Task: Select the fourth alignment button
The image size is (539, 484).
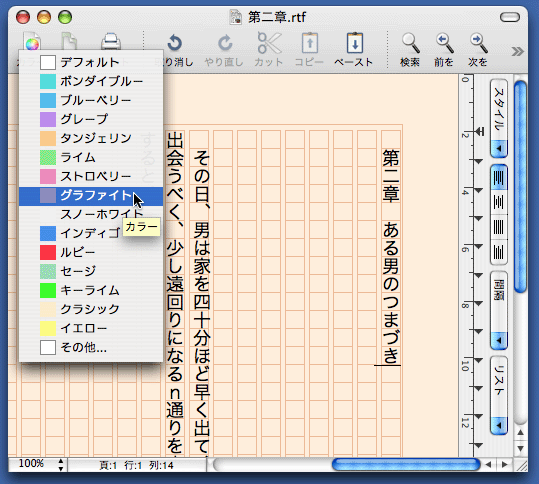Action: coord(499,252)
